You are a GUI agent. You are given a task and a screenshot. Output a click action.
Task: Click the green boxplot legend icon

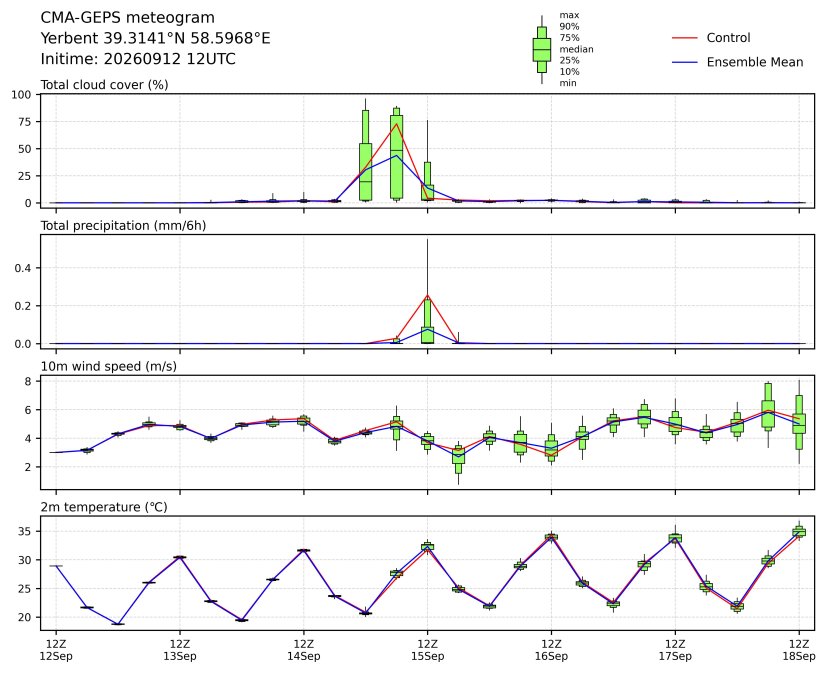pyautogui.click(x=542, y=50)
